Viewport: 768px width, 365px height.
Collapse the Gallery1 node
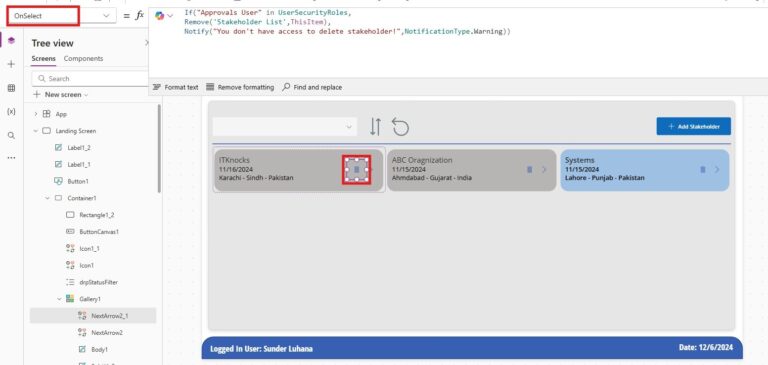coord(59,299)
